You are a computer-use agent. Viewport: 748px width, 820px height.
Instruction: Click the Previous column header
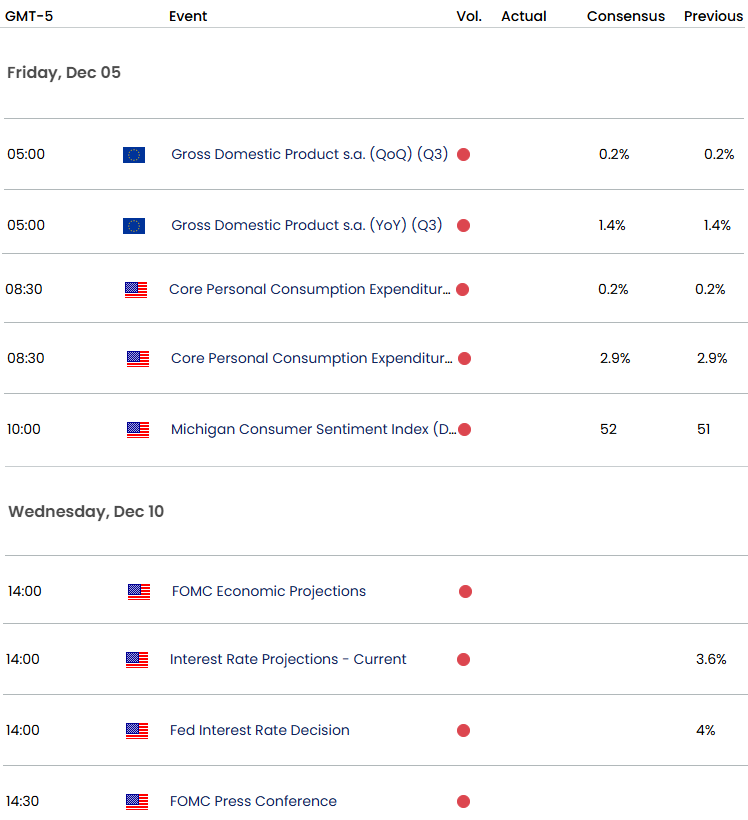click(713, 17)
